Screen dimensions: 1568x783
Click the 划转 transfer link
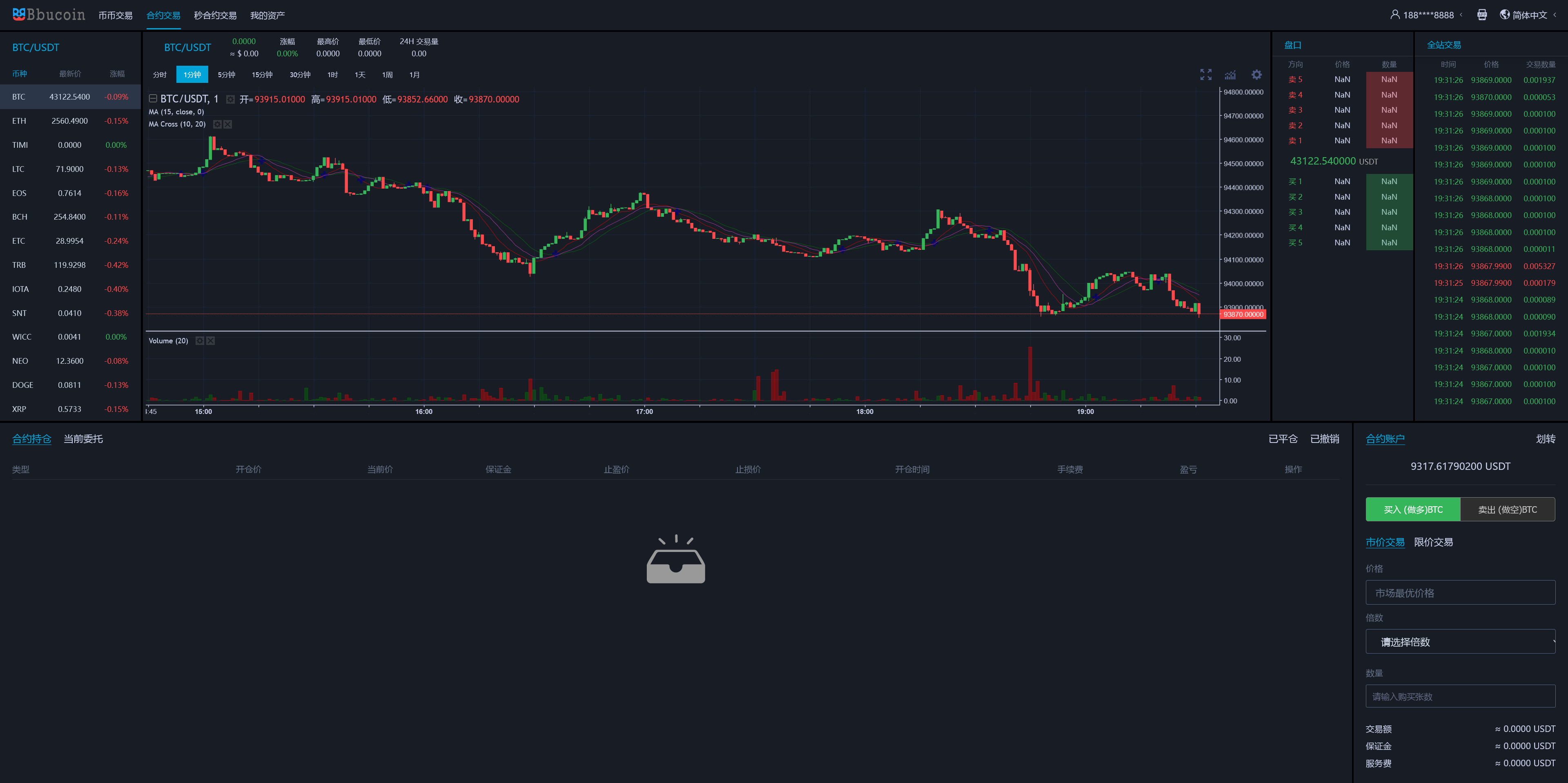pos(1545,438)
